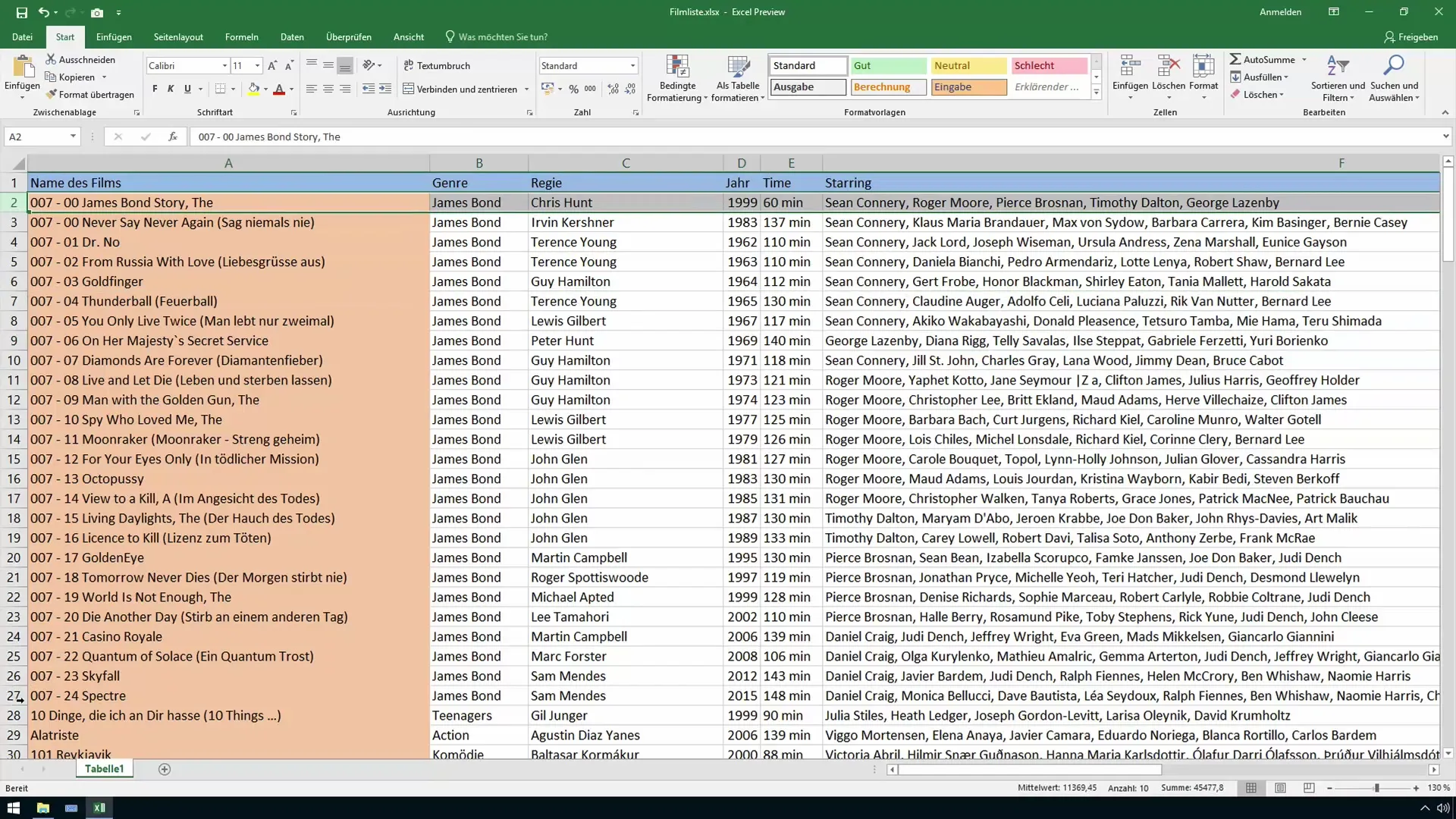Toggle bold formatting (F)
The image size is (1456, 819).
coord(155,89)
